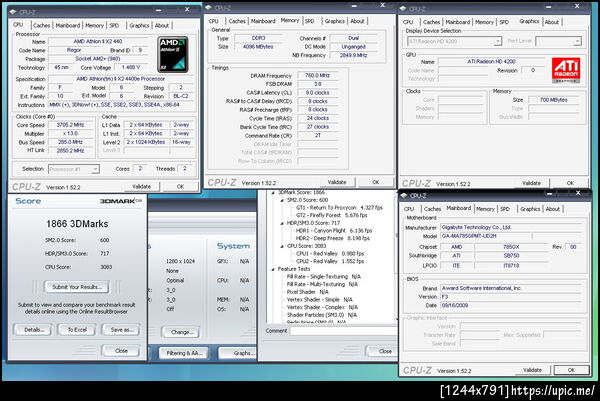Open Mainboard tab in the processor CPU-Z window

point(68,25)
